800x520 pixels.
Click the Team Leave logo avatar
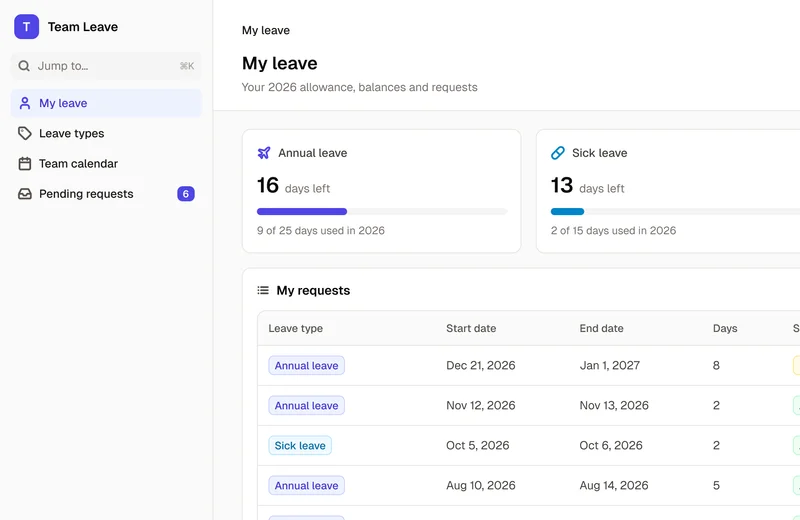[27, 27]
